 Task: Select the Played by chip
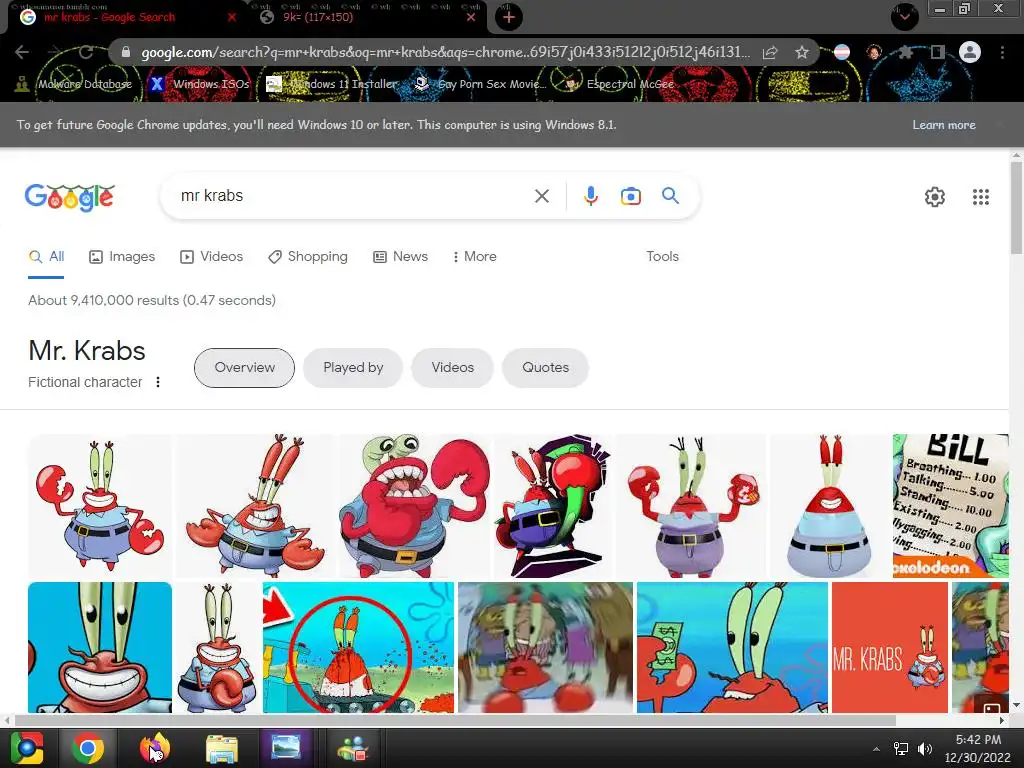pos(353,368)
